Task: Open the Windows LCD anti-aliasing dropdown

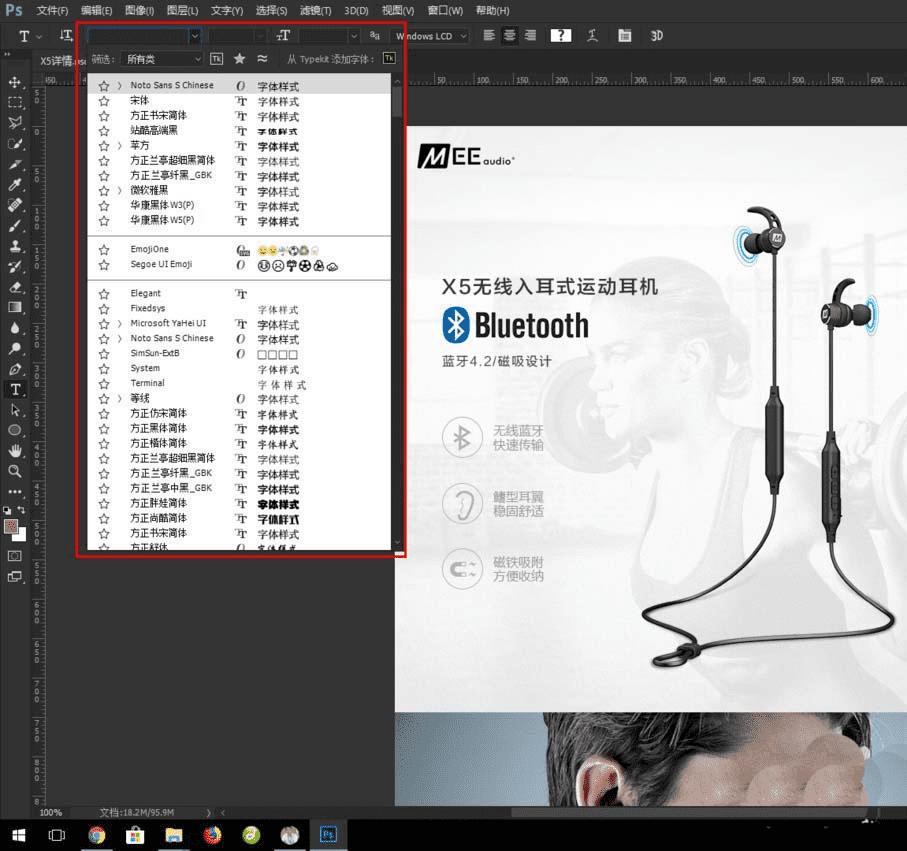Action: (430, 36)
